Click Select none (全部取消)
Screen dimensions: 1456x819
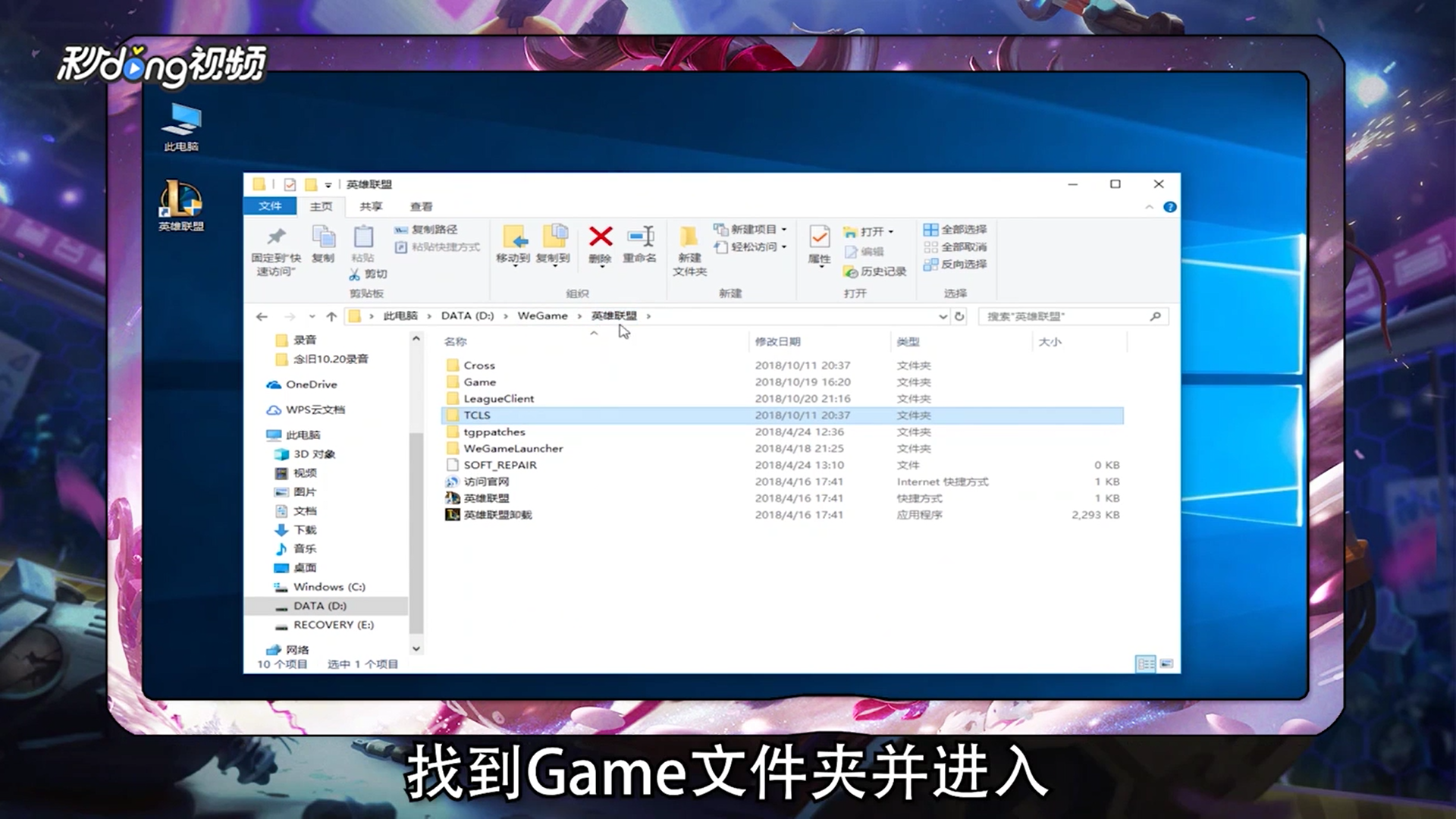pyautogui.click(x=955, y=246)
